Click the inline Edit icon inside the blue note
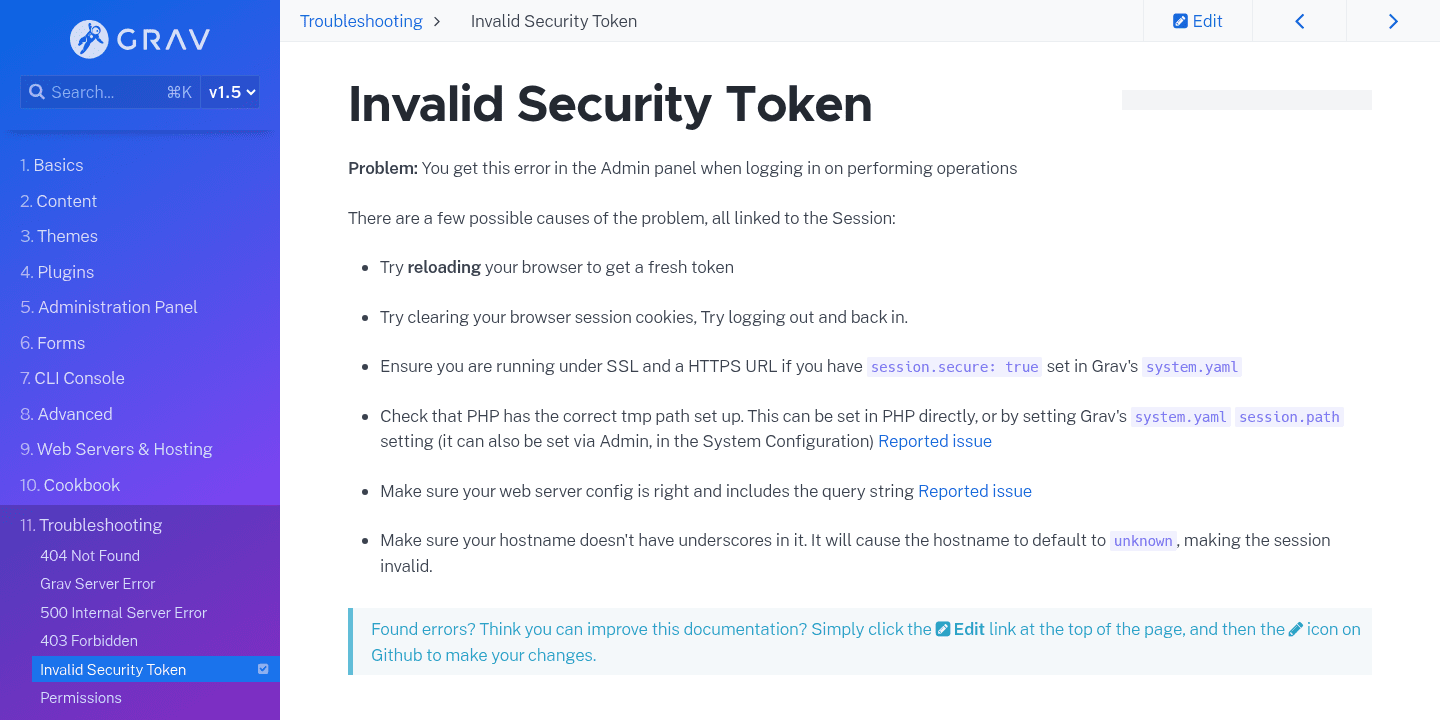This screenshot has height=720, width=1440. pyautogui.click(x=943, y=629)
